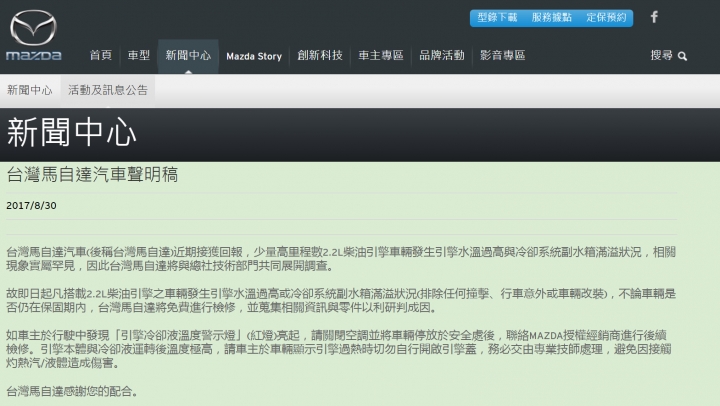Open the 車型 models menu

[x=139, y=56]
